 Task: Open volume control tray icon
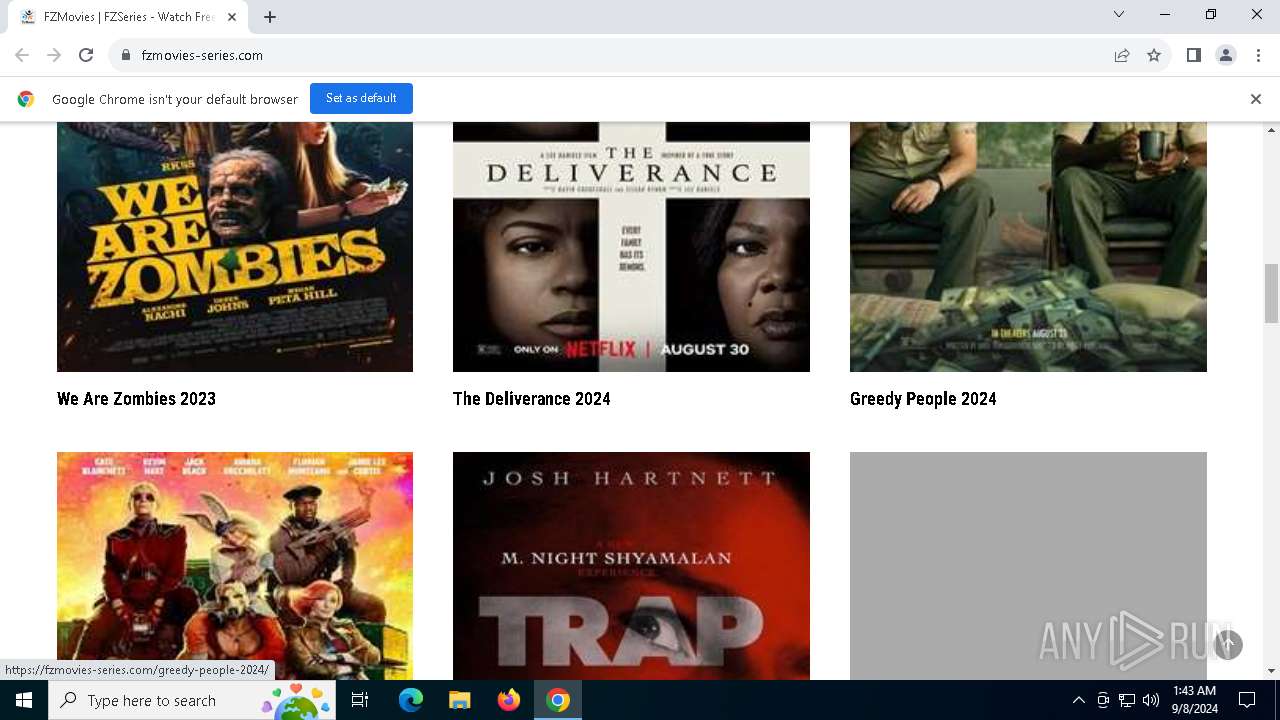tap(1151, 700)
